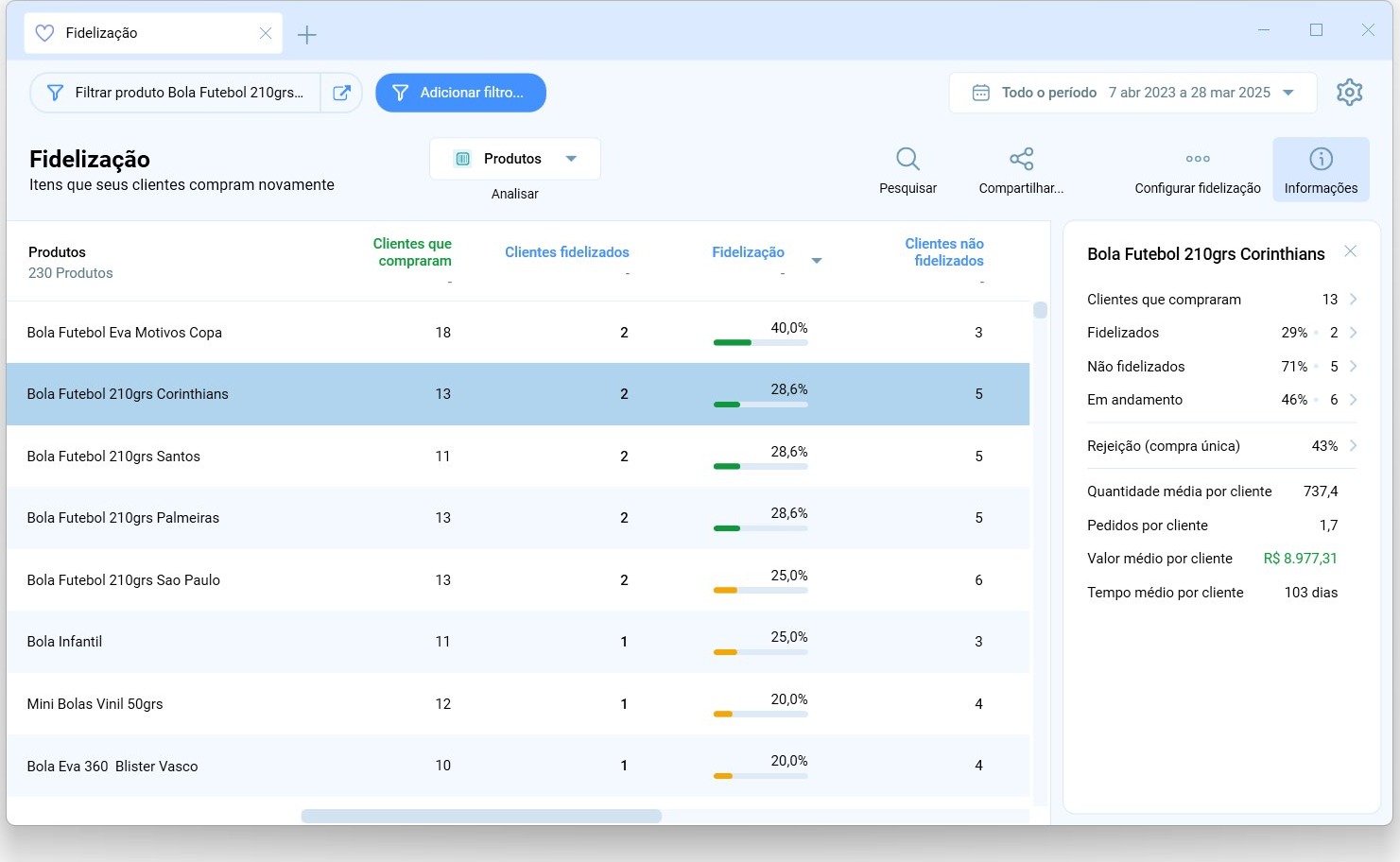This screenshot has height=862, width=1400.
Task: Close the Bola Futebol 210grs Corinthians info panel
Action: click(1351, 251)
